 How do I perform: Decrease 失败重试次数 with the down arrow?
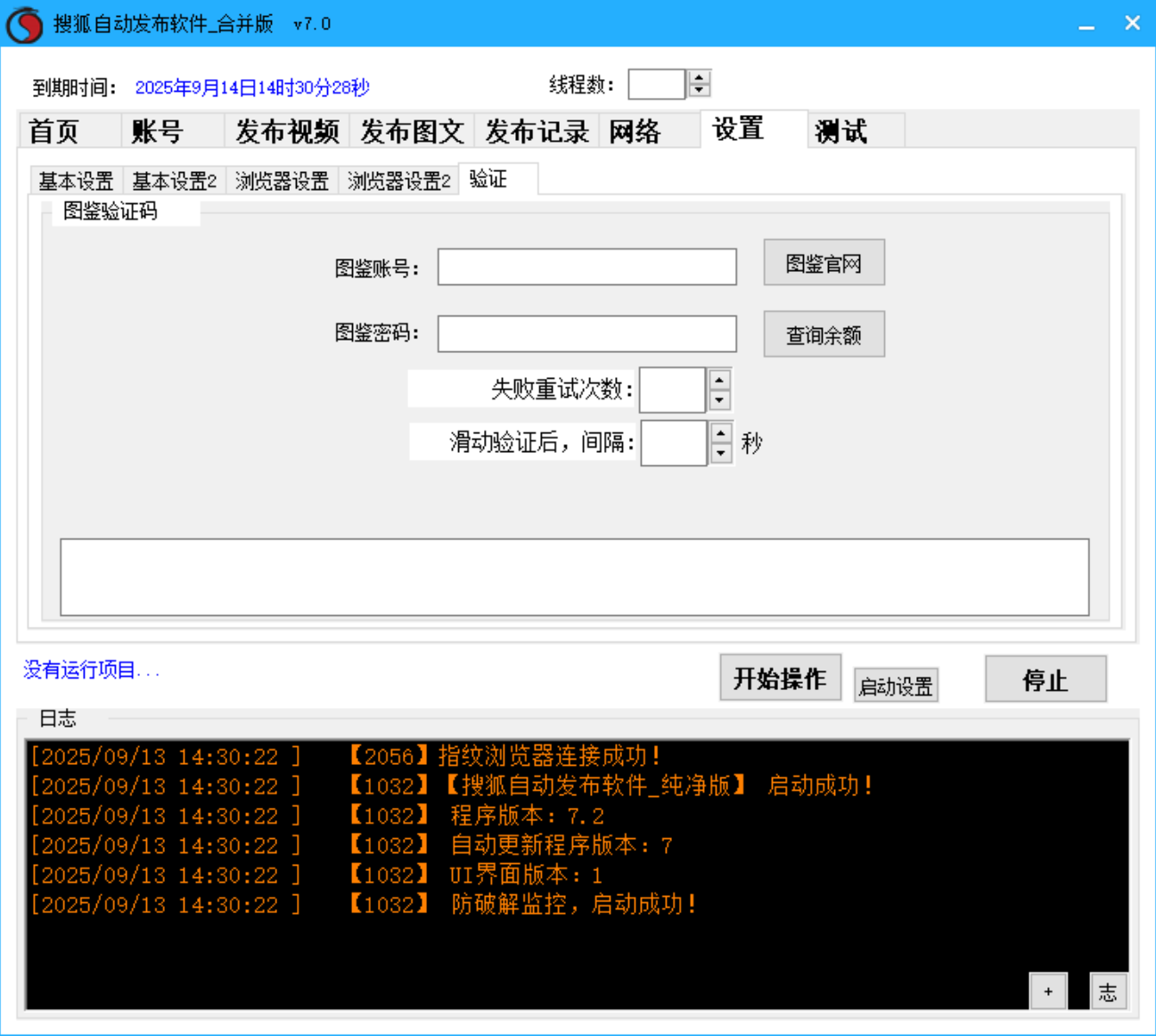click(719, 398)
